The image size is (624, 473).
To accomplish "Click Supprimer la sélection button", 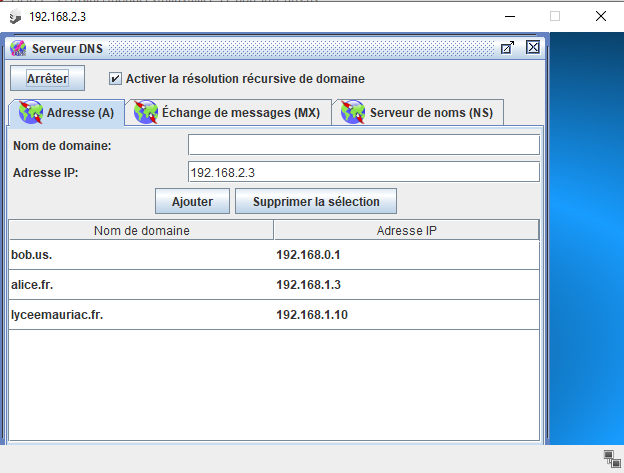I will tap(316, 201).
